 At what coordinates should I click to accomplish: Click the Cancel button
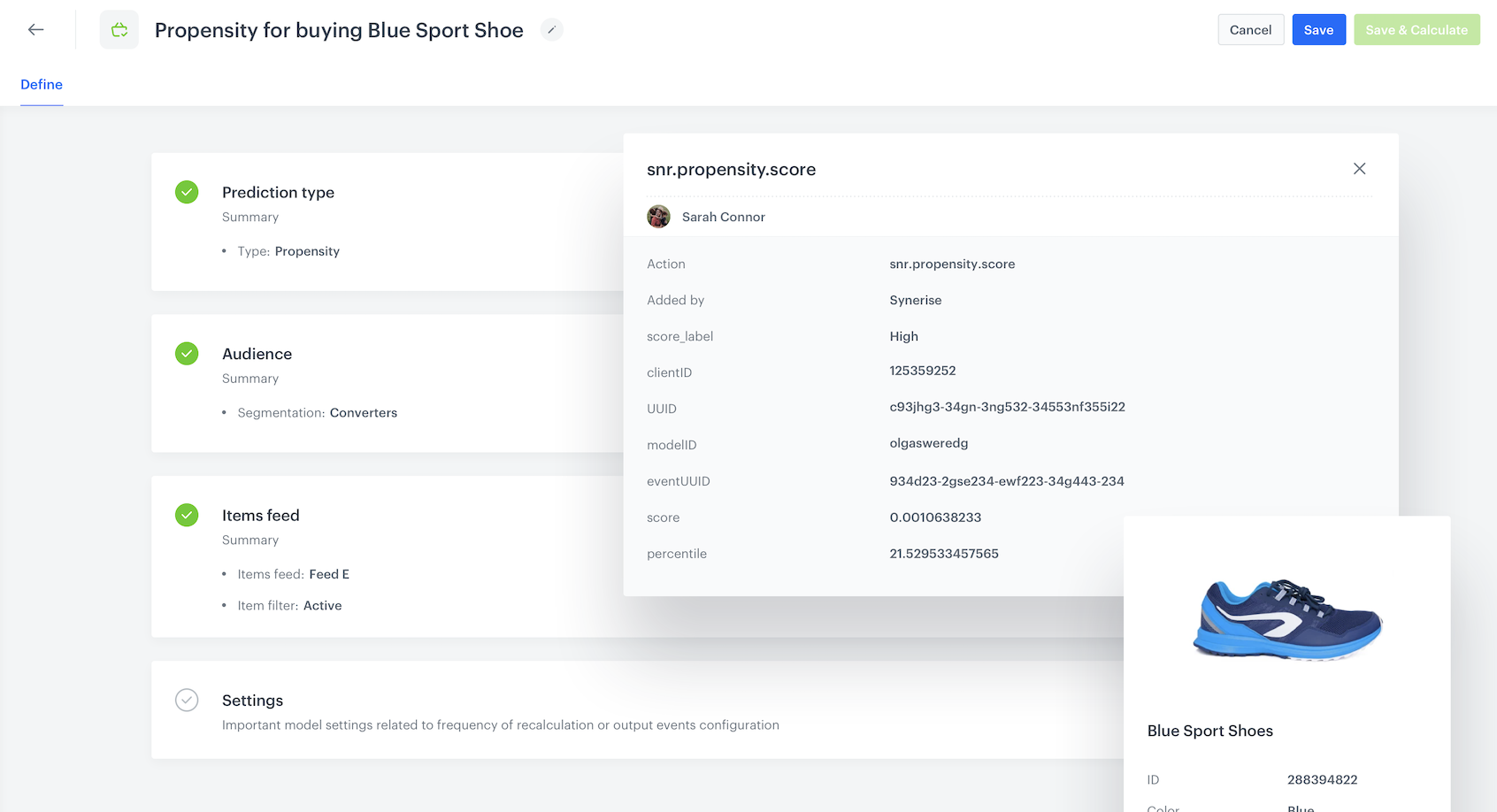tap(1250, 29)
